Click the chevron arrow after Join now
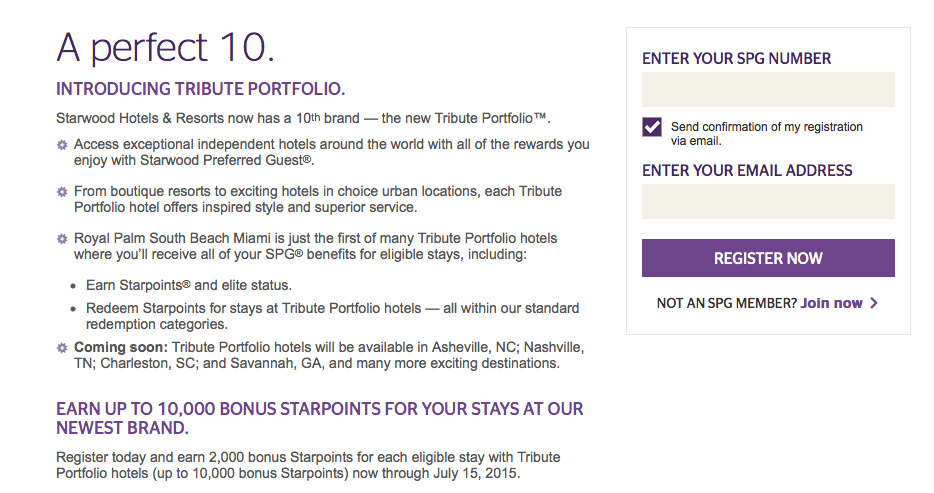Screen dimensions: 934x493 874,303
